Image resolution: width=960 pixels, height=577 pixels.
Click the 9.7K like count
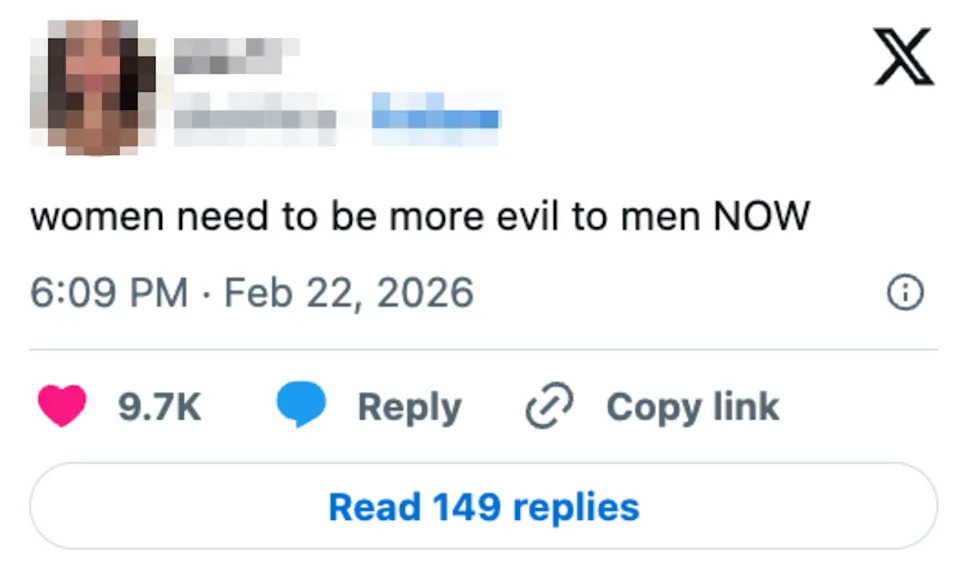click(x=160, y=406)
